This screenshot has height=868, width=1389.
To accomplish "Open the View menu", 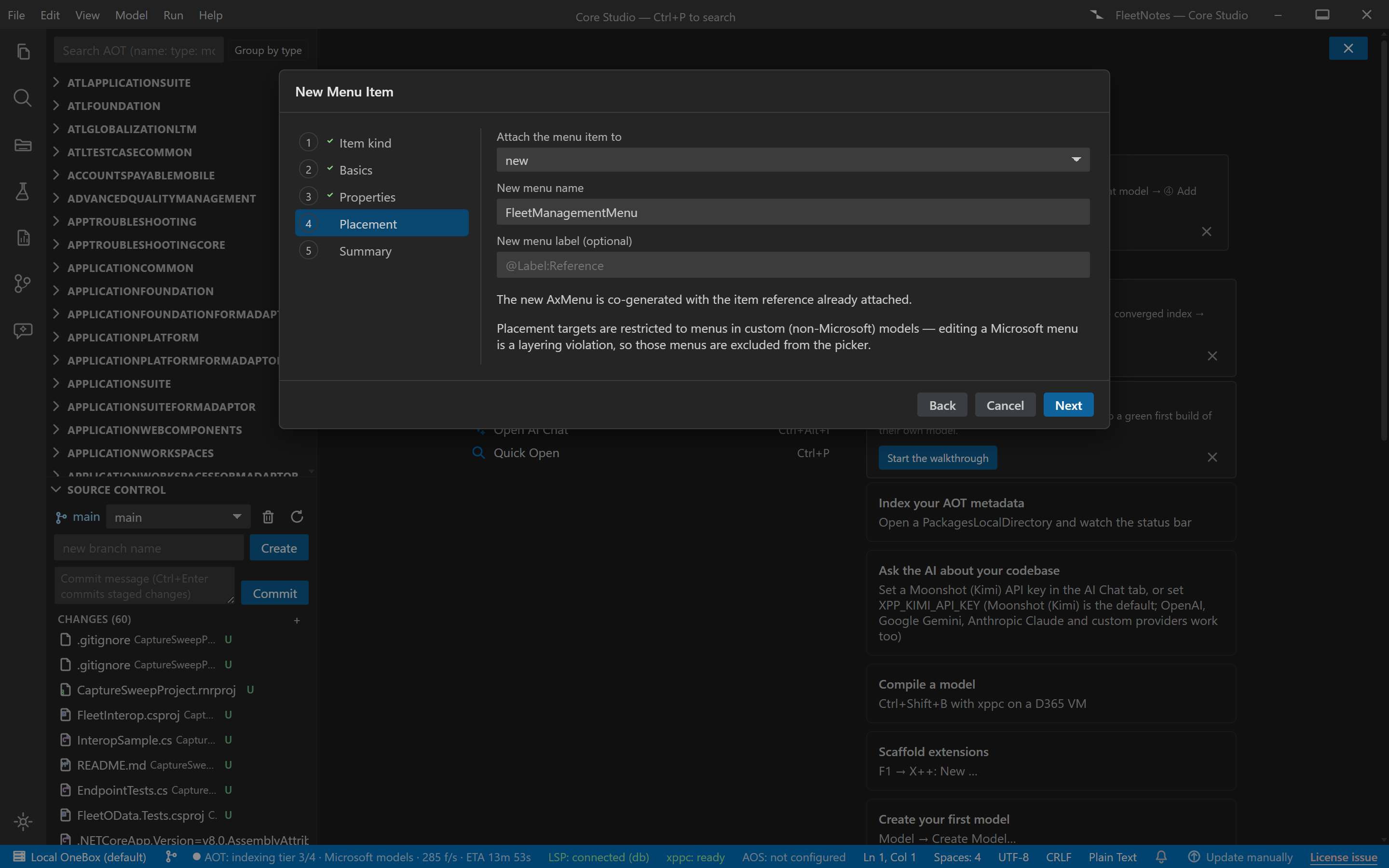I will (x=87, y=15).
